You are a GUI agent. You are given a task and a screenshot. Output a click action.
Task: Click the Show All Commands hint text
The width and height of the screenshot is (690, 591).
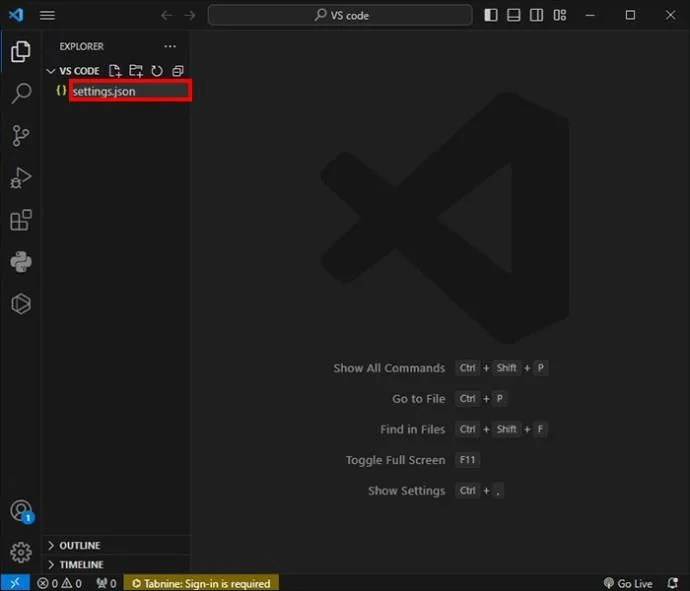click(x=389, y=368)
